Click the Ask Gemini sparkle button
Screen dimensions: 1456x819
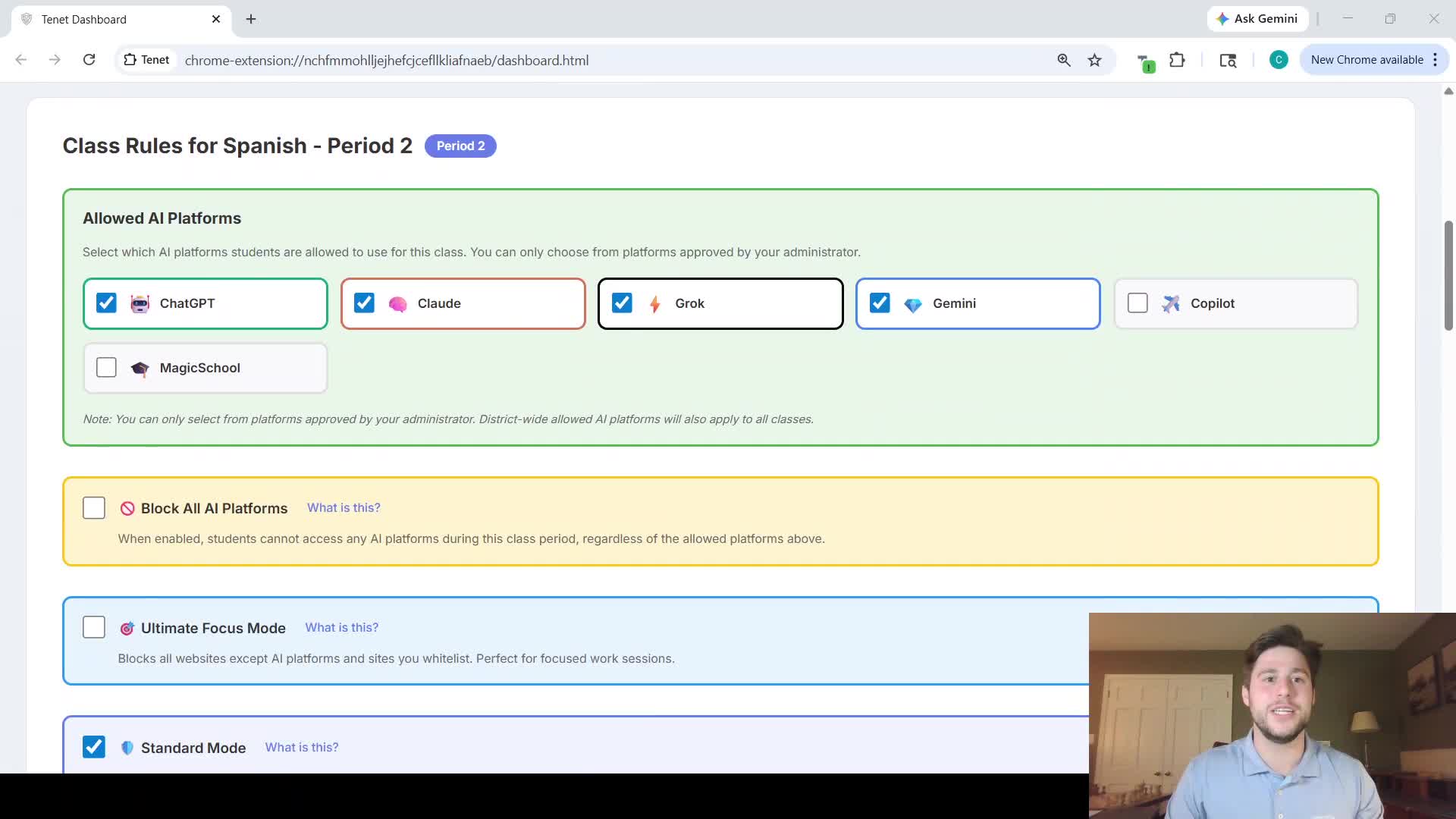click(1257, 19)
